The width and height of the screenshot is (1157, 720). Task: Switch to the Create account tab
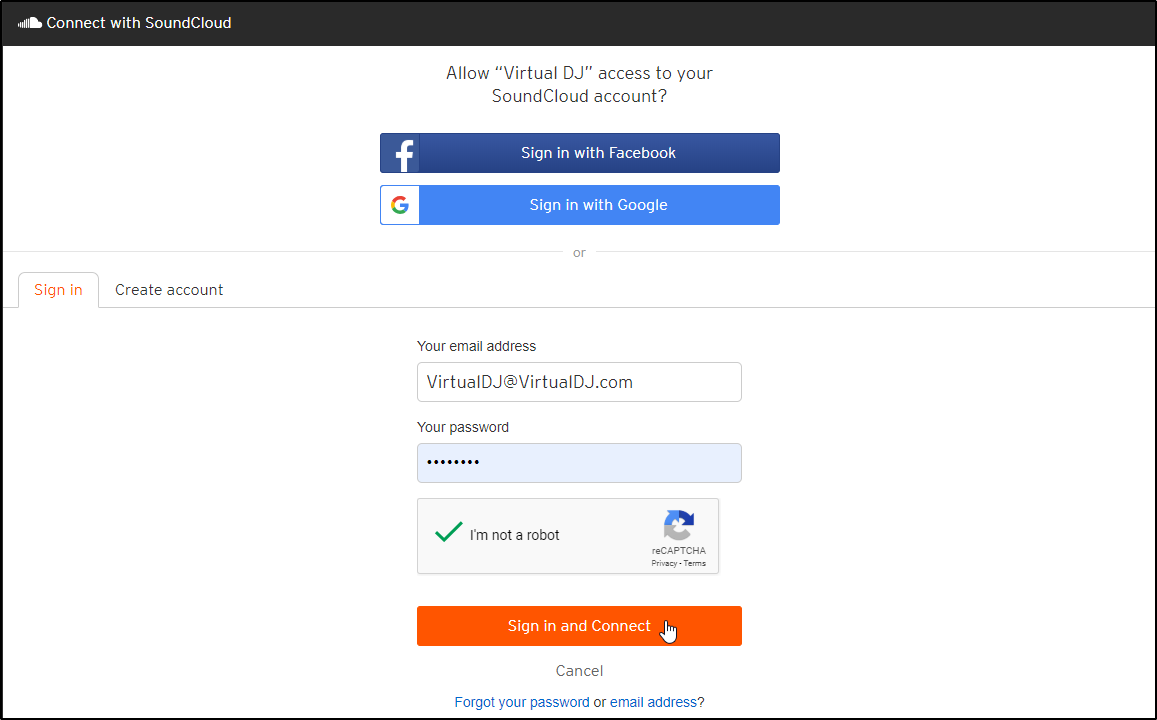click(x=169, y=289)
